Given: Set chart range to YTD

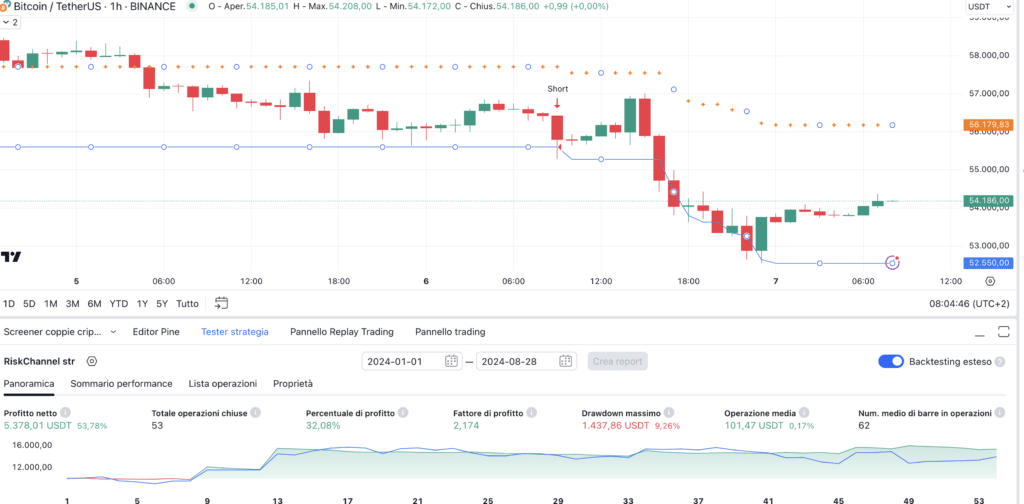Looking at the screenshot, I should coord(119,304).
